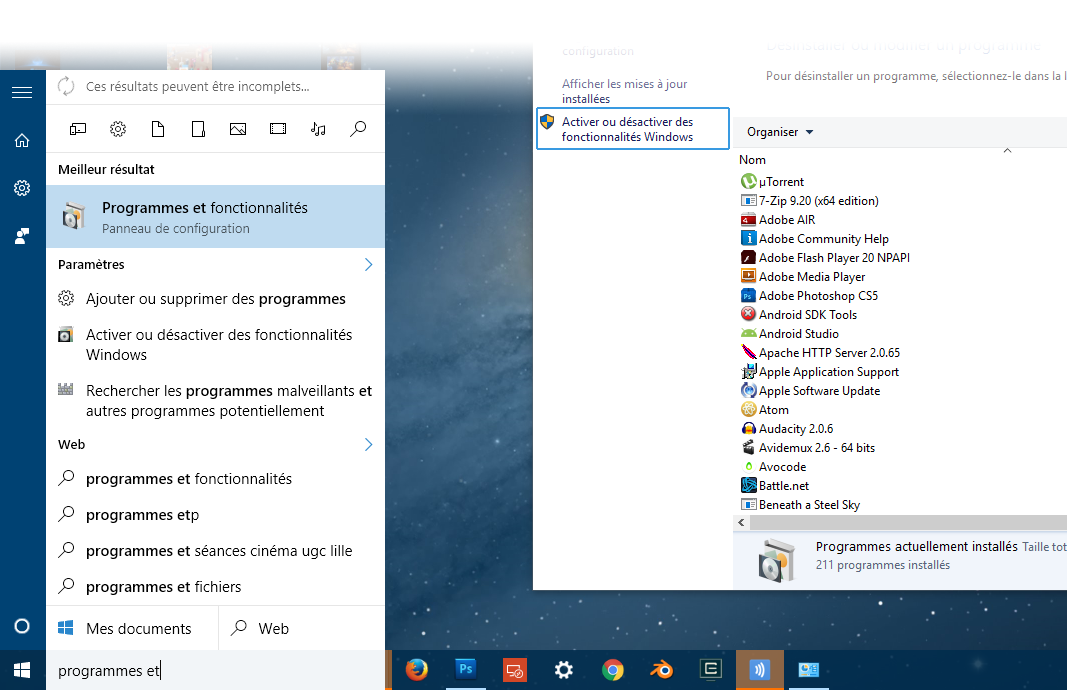This screenshot has height=690, width=1067.
Task: Filter search results by Photos icon
Action: [238, 128]
